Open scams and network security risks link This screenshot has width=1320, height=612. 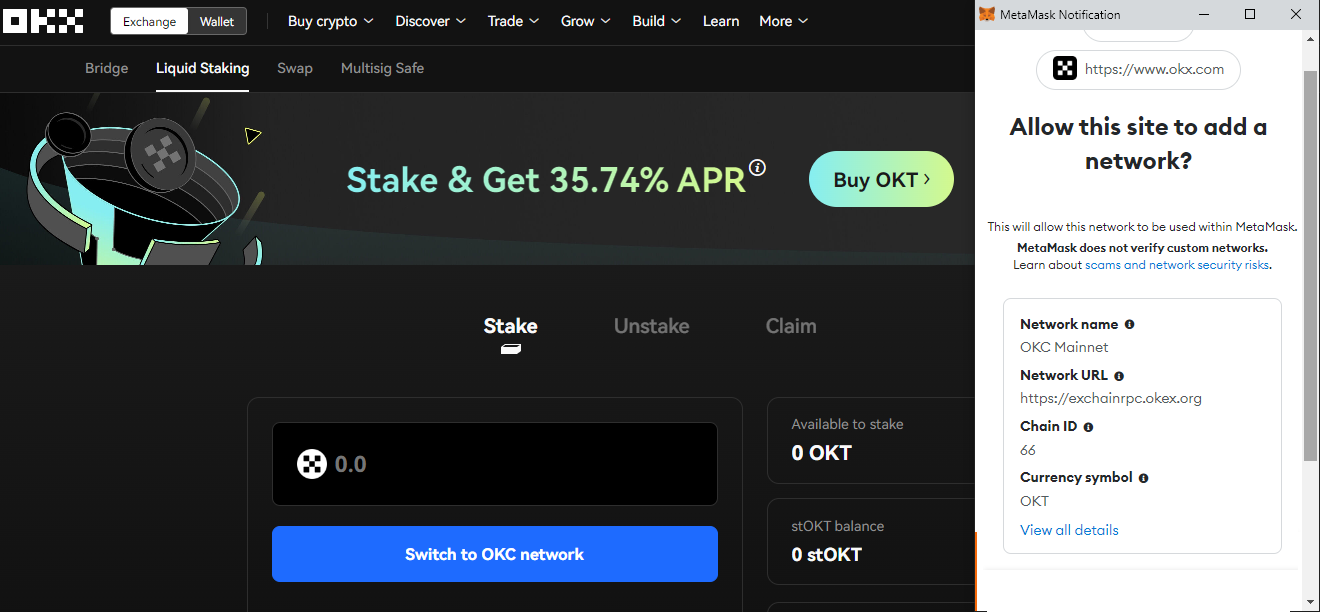point(1177,265)
